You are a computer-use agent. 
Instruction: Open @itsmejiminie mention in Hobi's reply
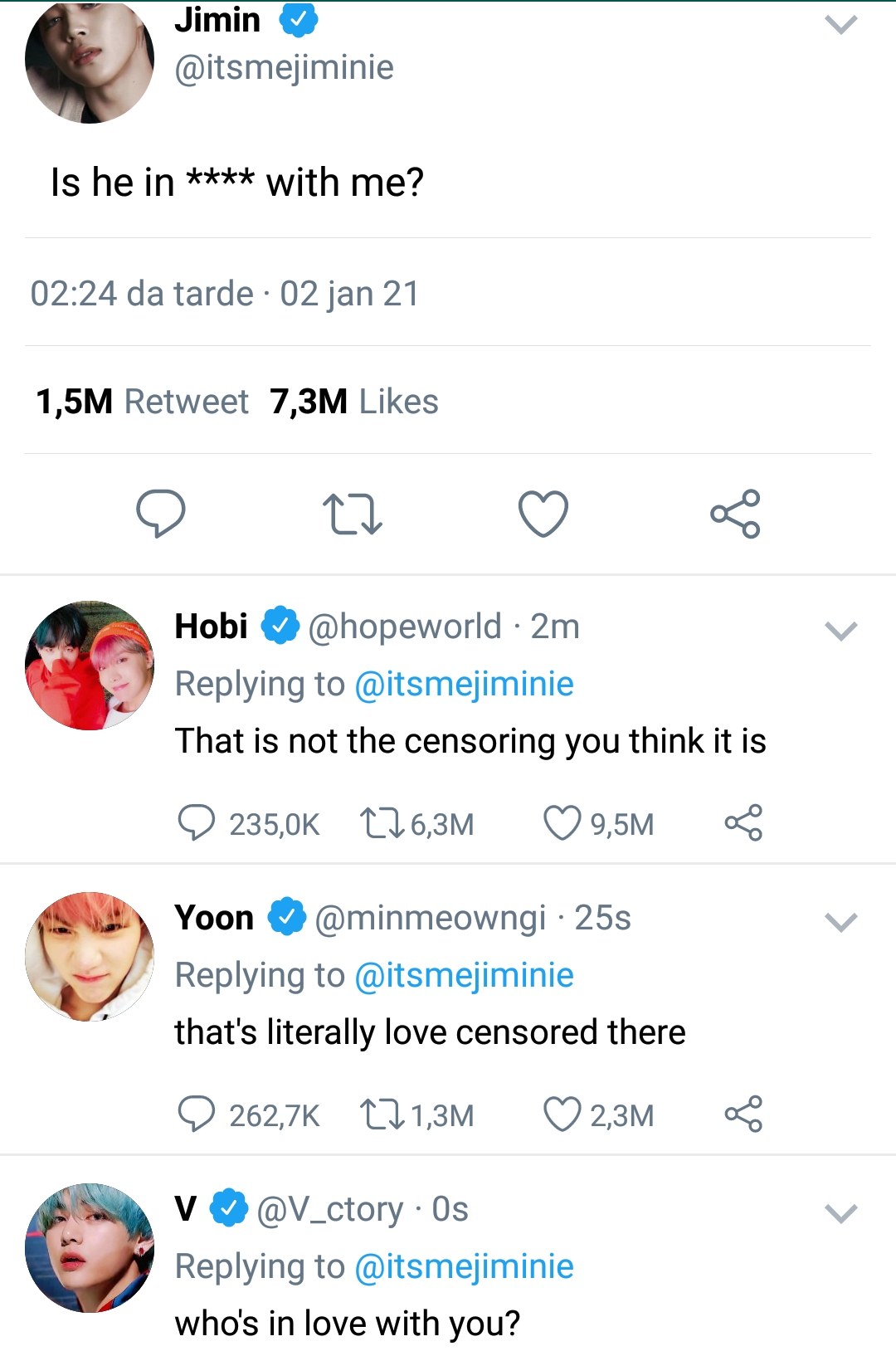(464, 685)
